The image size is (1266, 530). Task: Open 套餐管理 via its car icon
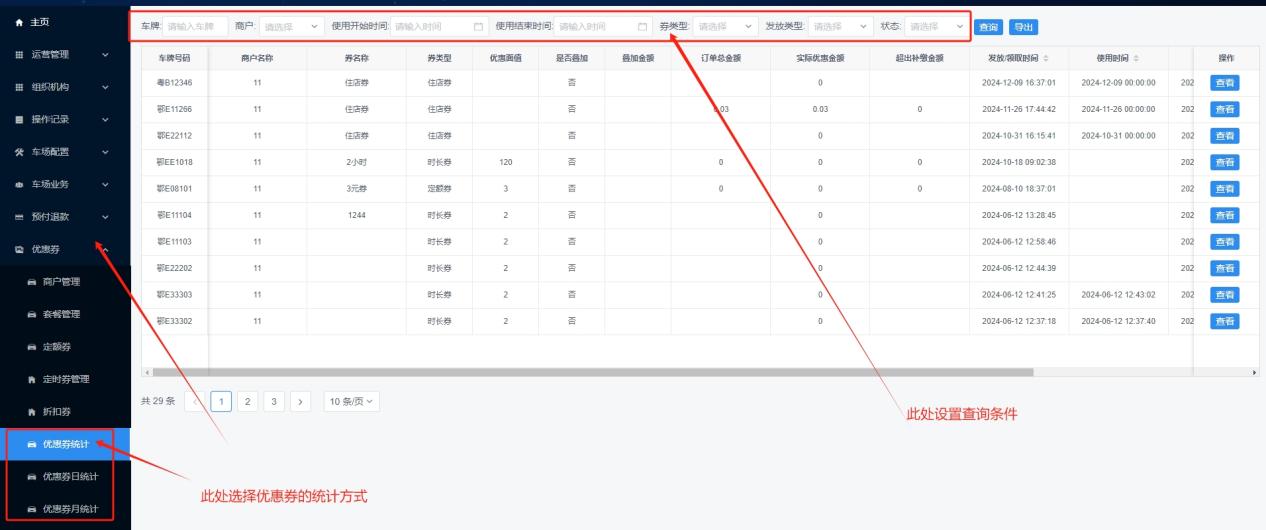(x=32, y=314)
